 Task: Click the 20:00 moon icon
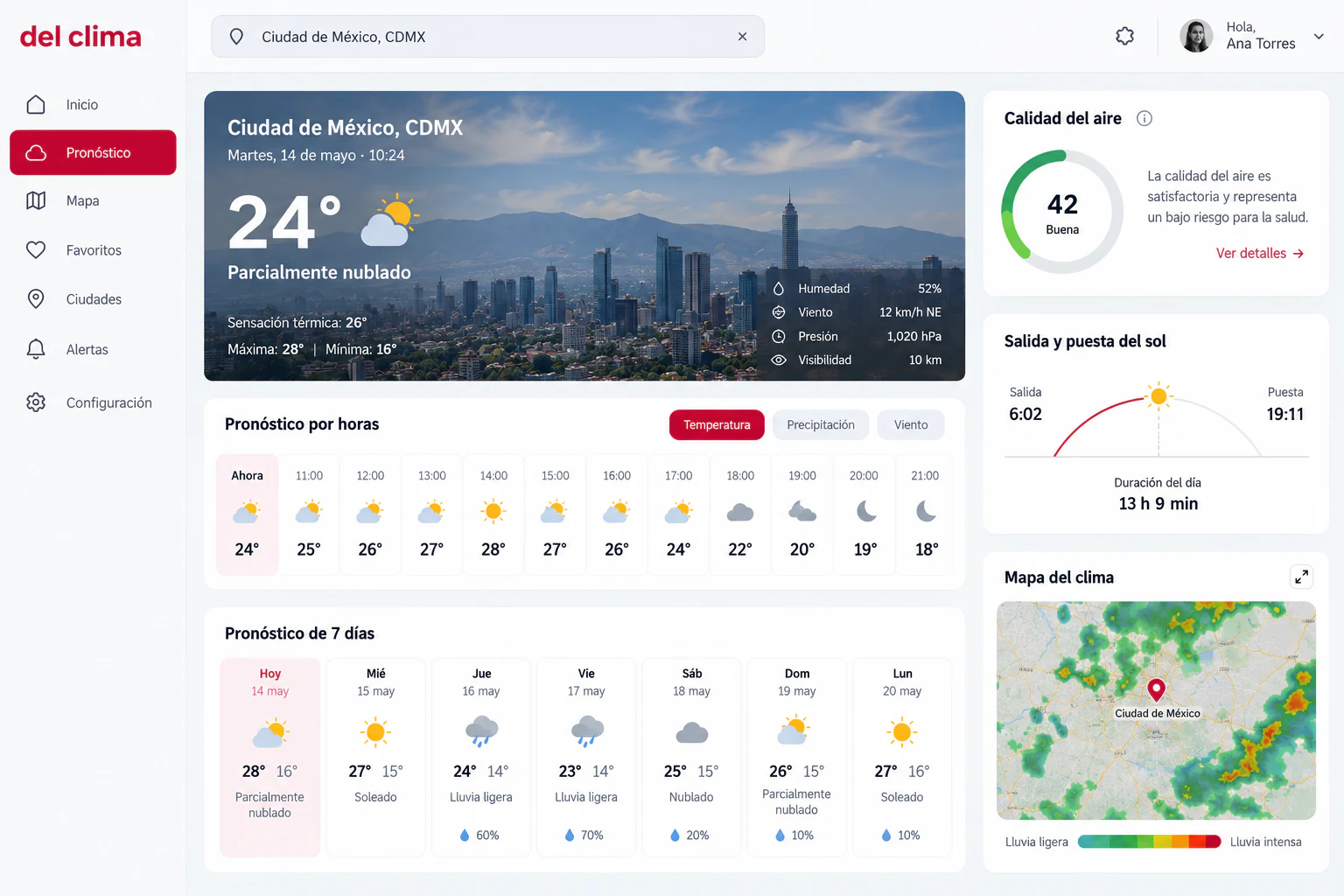(x=865, y=511)
